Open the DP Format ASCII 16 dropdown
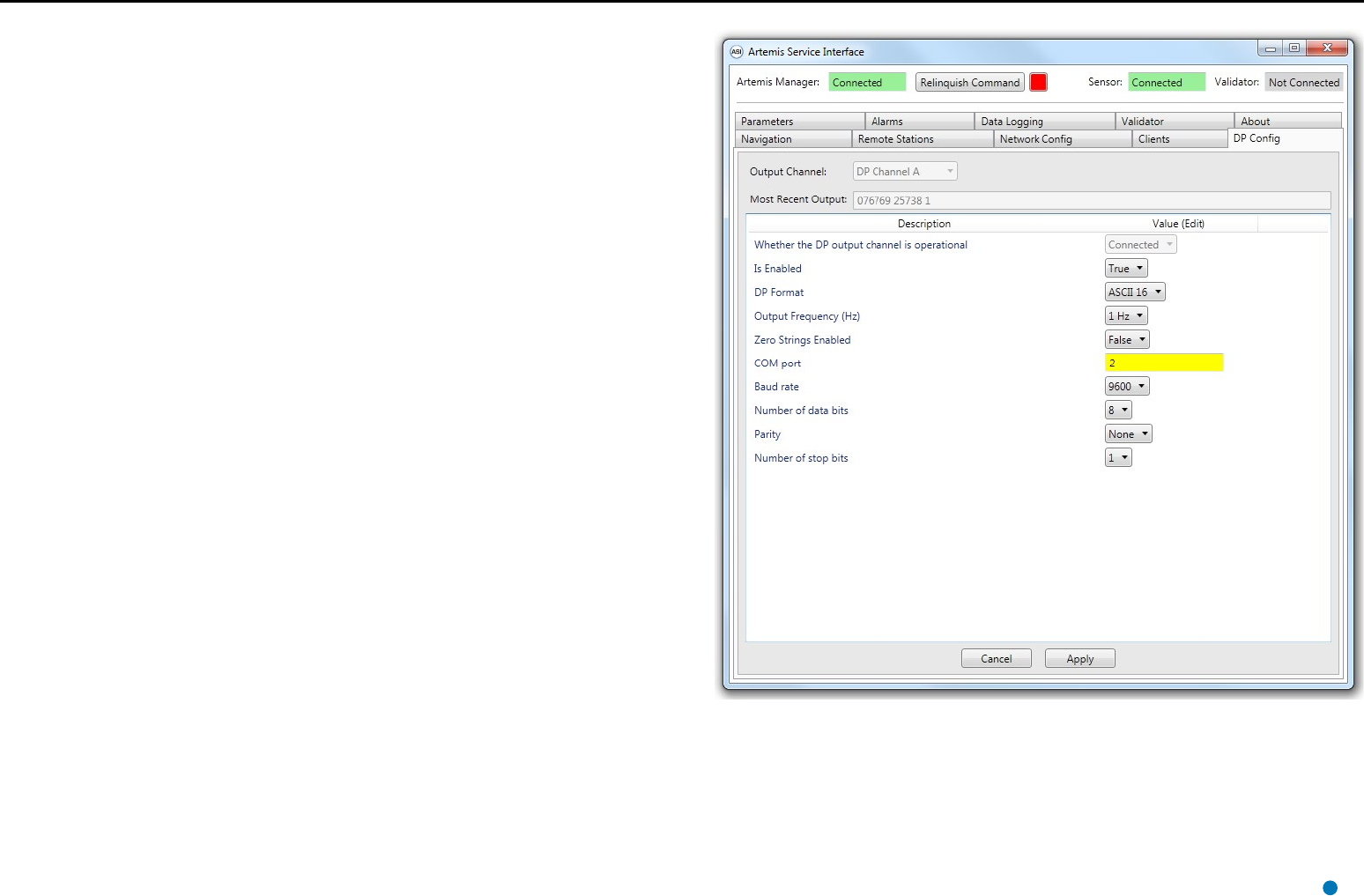Screen dimensions: 1364x896 [x=1135, y=292]
